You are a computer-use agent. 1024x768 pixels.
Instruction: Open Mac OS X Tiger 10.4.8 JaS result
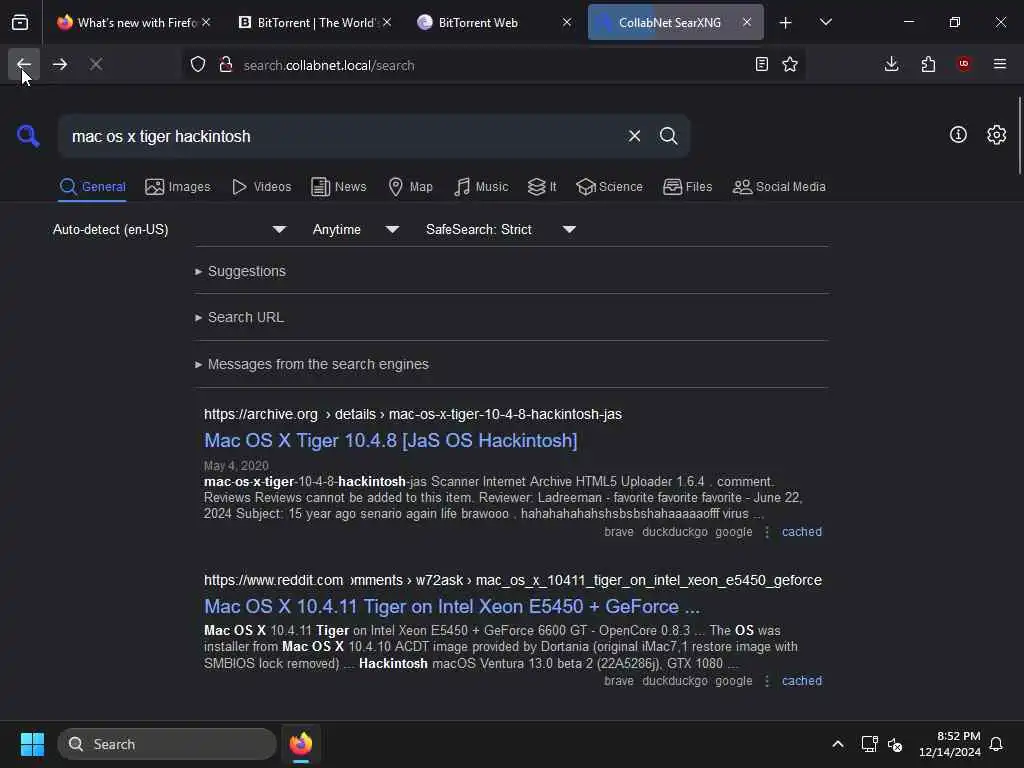click(391, 441)
